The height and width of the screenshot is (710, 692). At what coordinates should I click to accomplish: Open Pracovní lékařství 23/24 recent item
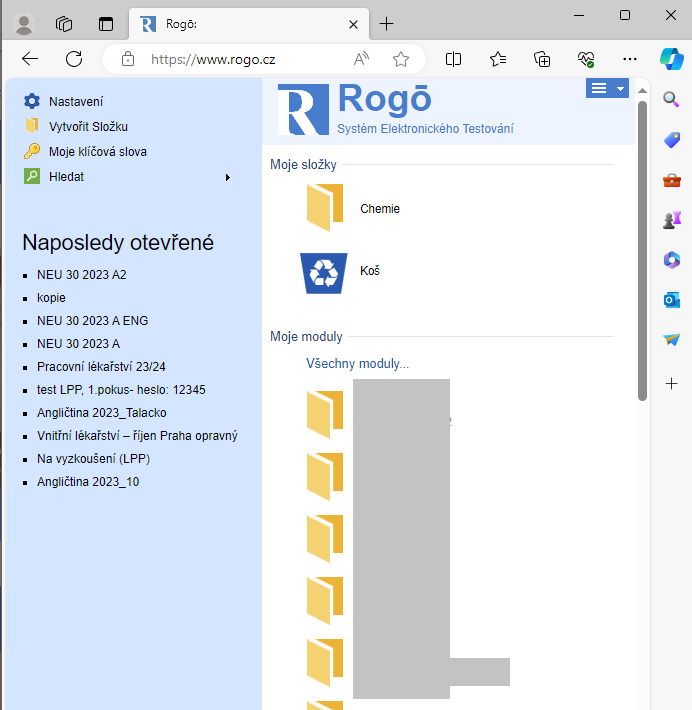click(x=101, y=367)
